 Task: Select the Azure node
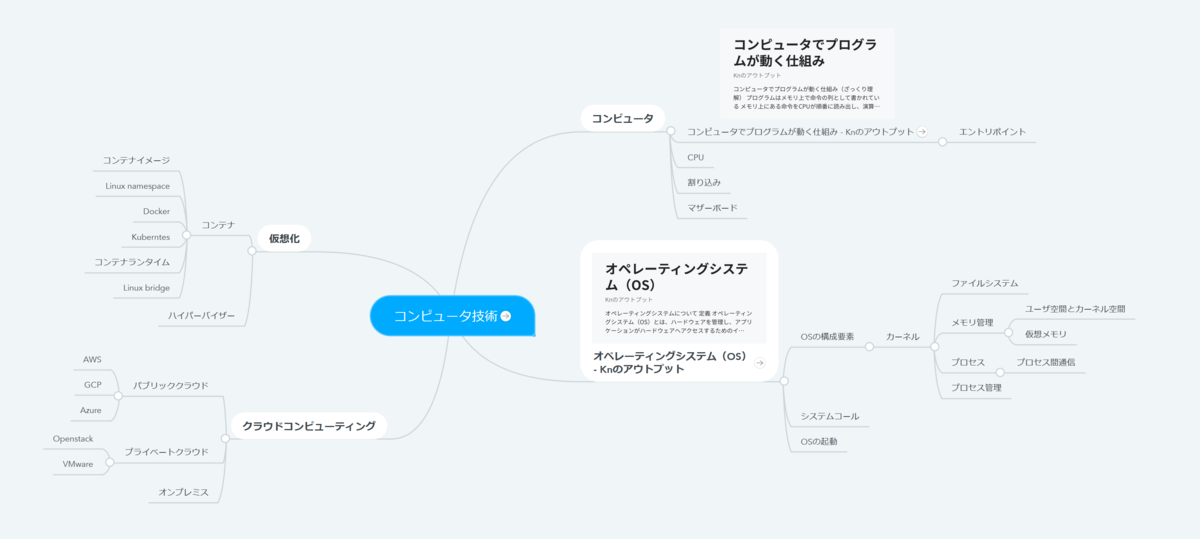91,410
